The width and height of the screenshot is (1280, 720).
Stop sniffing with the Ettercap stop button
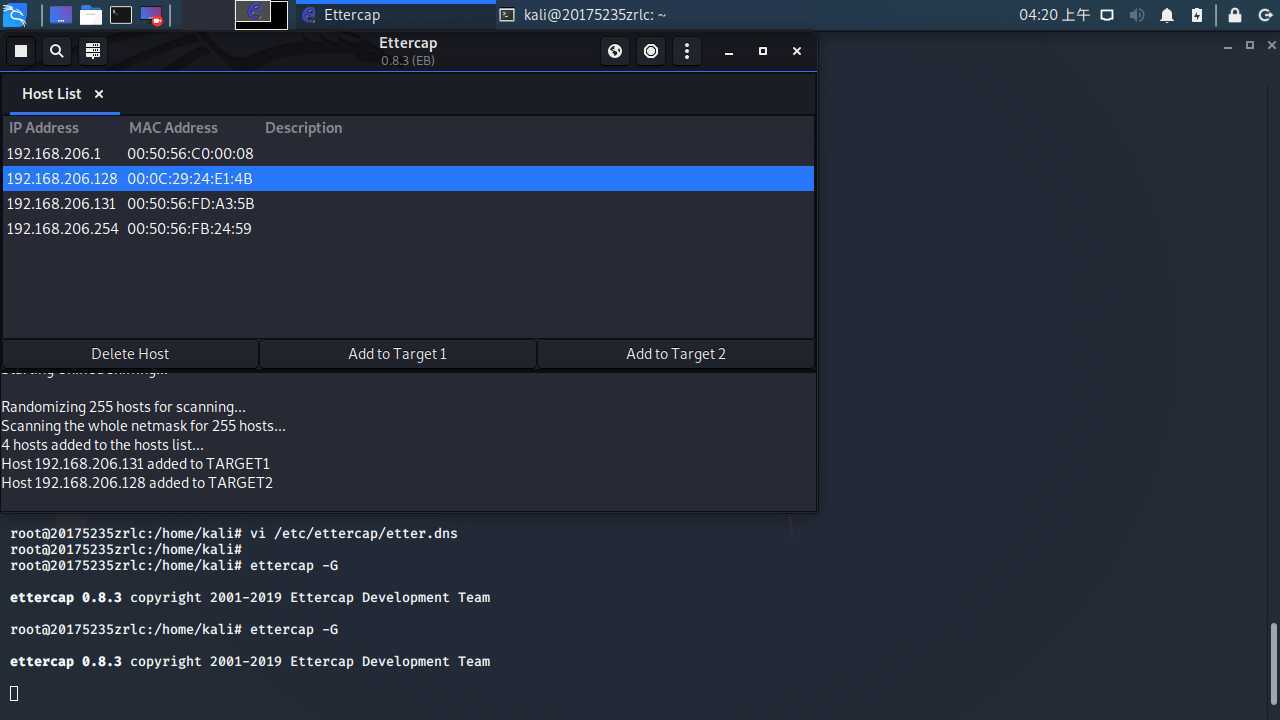(x=21, y=51)
